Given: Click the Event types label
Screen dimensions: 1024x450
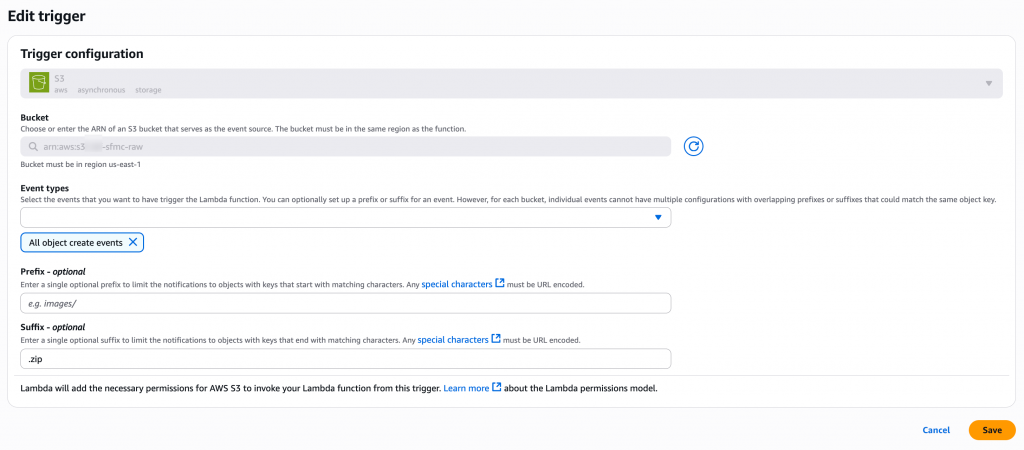Looking at the screenshot, I should click(x=44, y=188).
